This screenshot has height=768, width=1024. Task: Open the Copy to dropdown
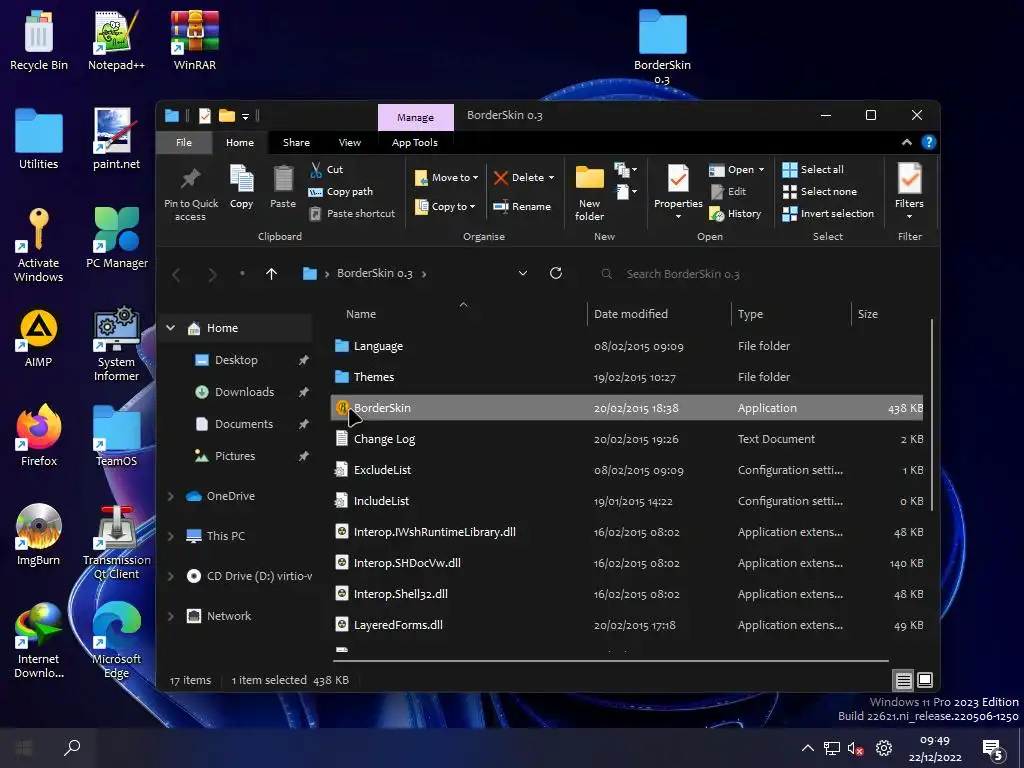pos(445,207)
